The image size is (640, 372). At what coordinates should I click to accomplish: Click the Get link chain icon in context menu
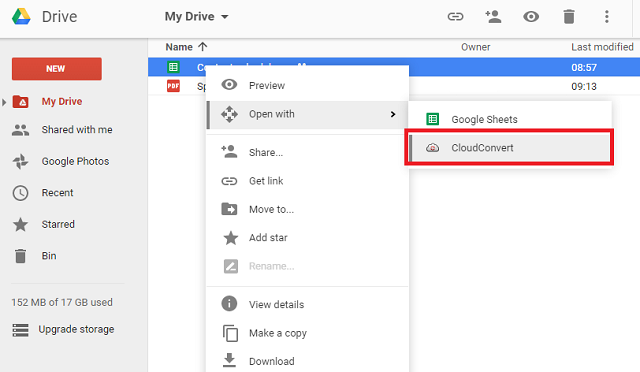point(229,181)
